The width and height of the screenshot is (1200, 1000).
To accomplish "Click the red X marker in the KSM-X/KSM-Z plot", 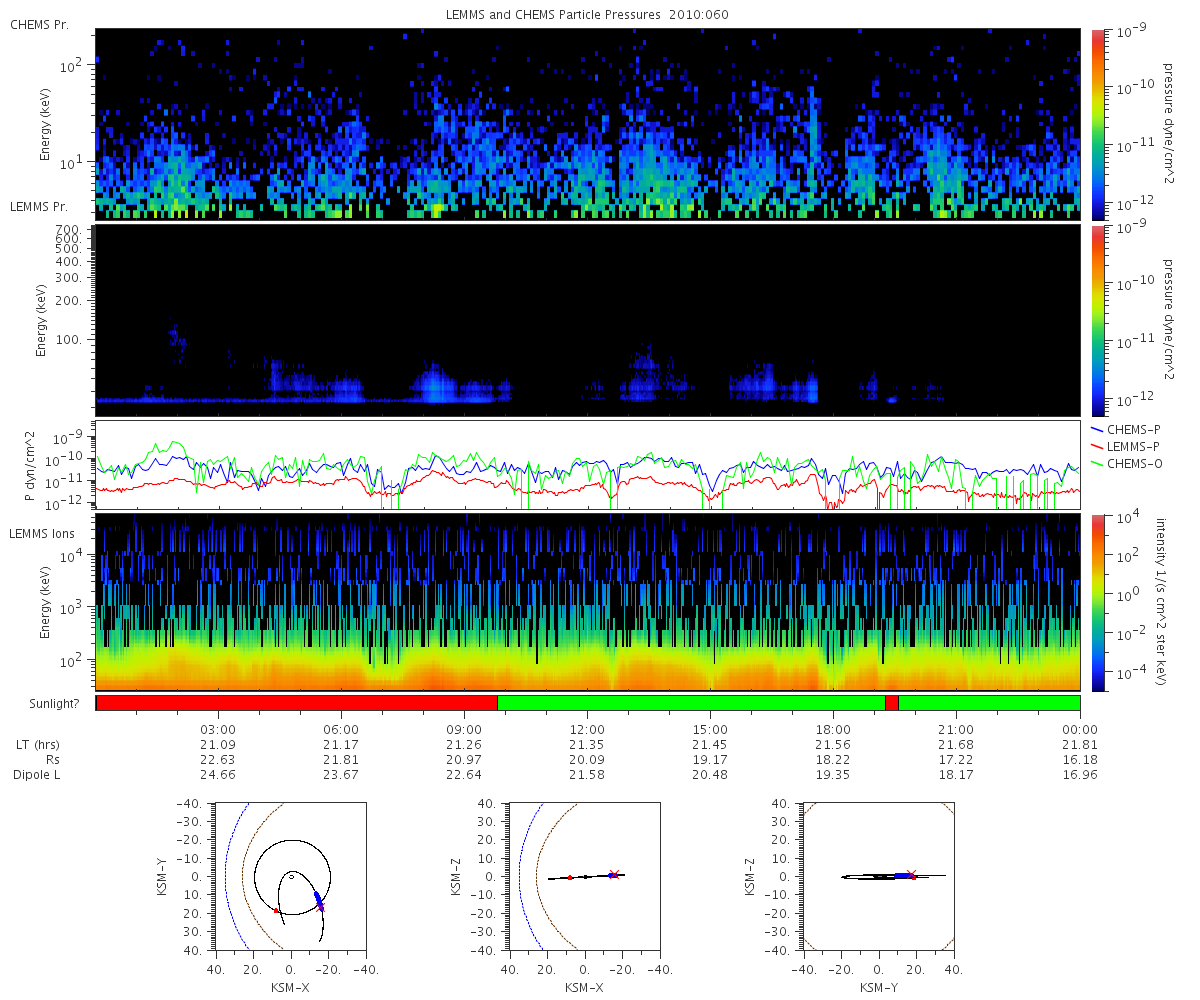I will point(615,873).
